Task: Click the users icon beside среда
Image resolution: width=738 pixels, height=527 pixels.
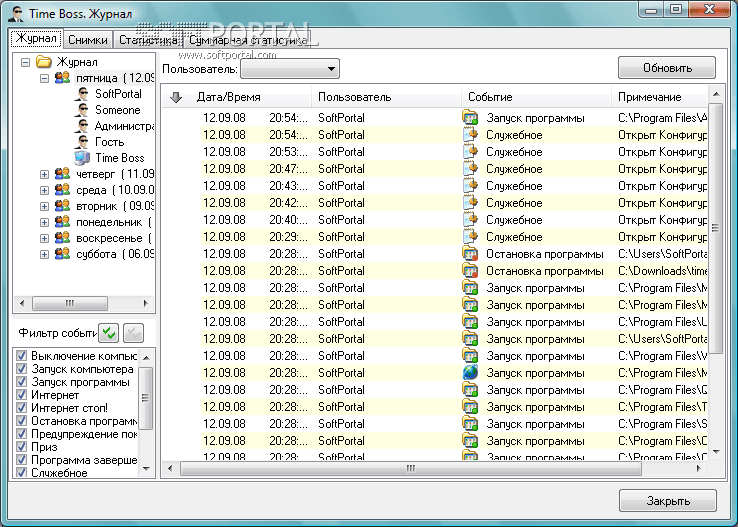Action: coord(62,190)
